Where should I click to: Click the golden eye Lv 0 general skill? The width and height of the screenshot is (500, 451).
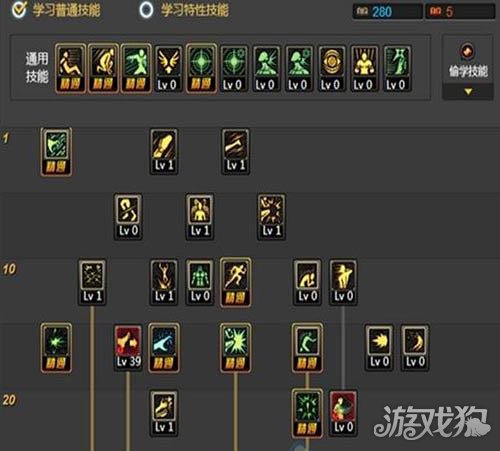coord(332,69)
